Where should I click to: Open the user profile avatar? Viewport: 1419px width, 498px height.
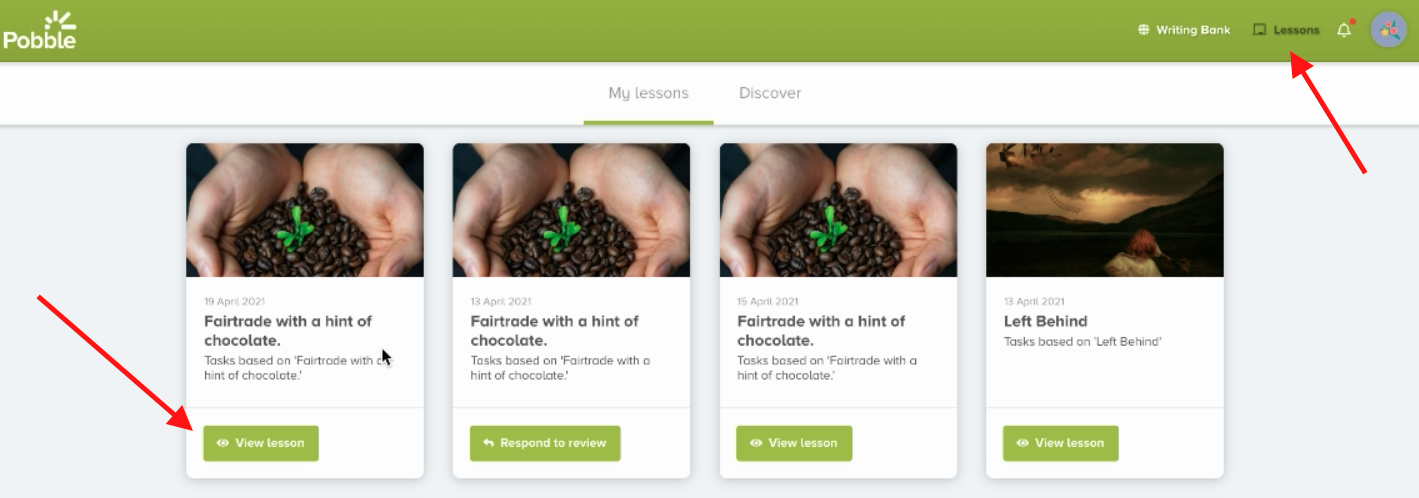(1388, 30)
